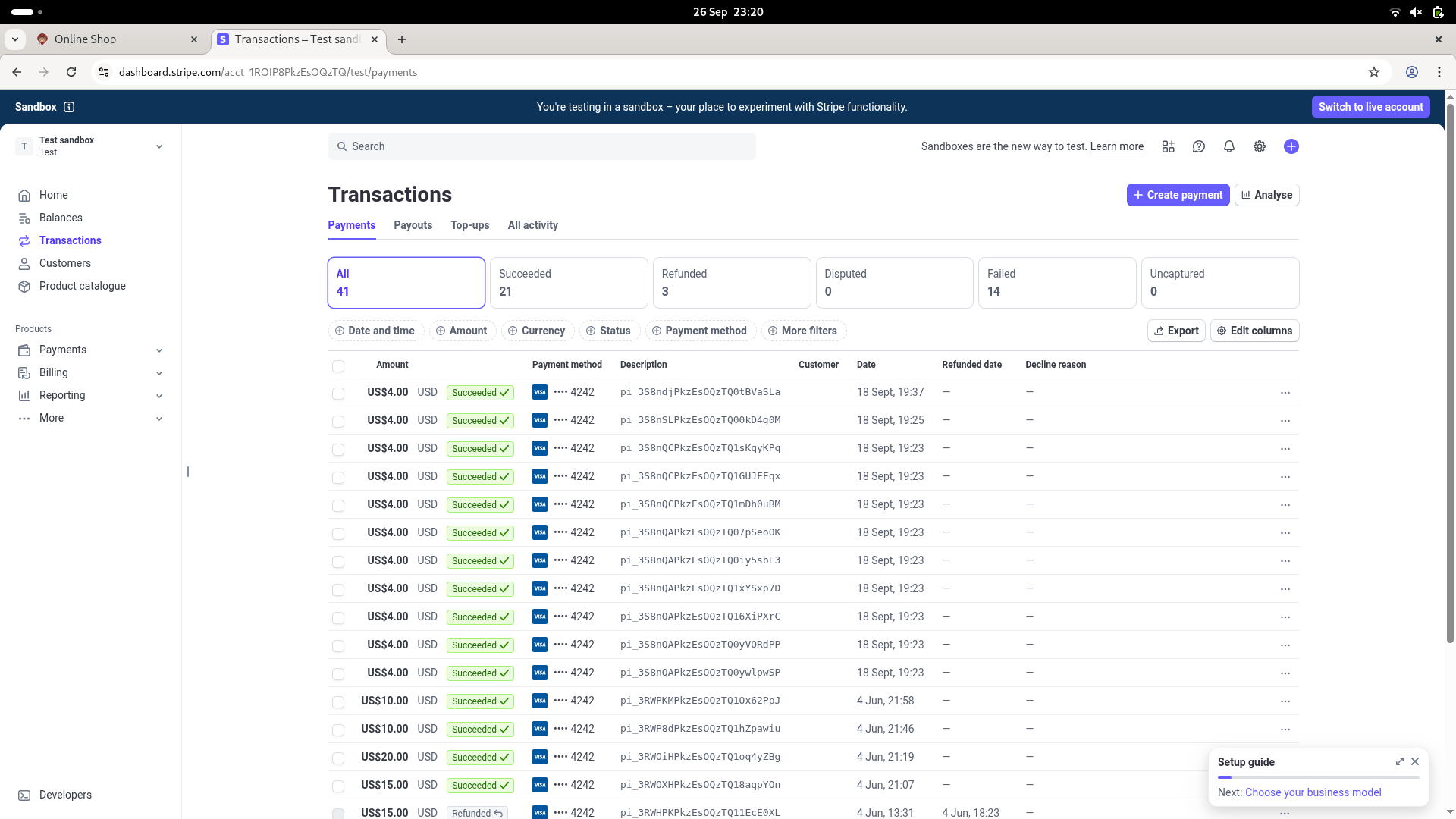Click the apps grid icon in header
The height and width of the screenshot is (819, 1456).
coord(1169,146)
